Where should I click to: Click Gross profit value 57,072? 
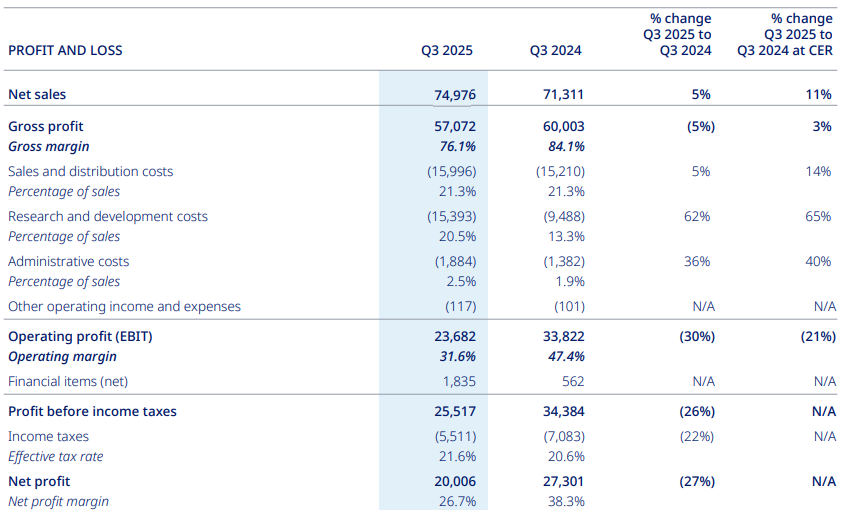pos(455,126)
